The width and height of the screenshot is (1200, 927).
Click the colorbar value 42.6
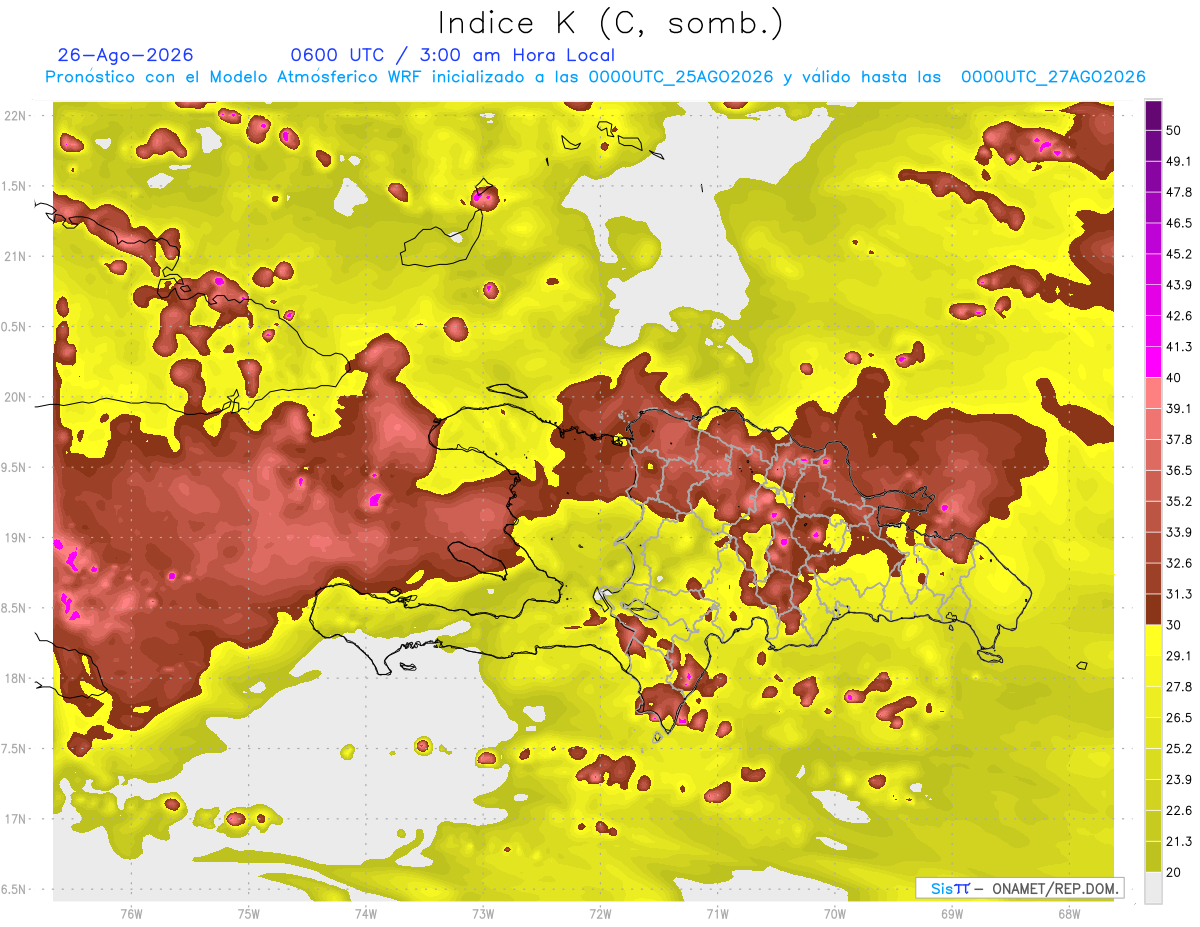[x=1179, y=316]
